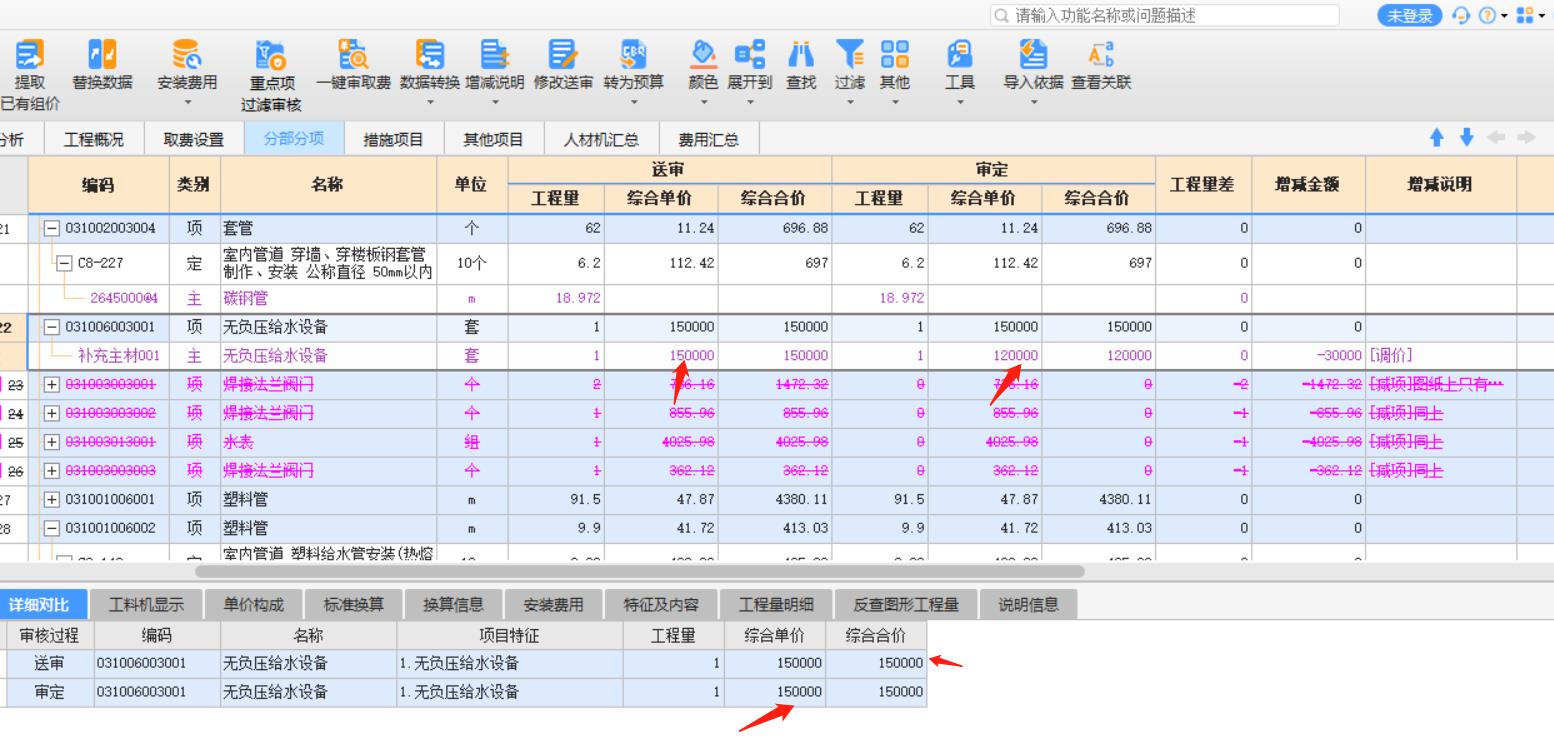
Task: Click the 转为预算 toolbar icon
Action: pos(634,54)
